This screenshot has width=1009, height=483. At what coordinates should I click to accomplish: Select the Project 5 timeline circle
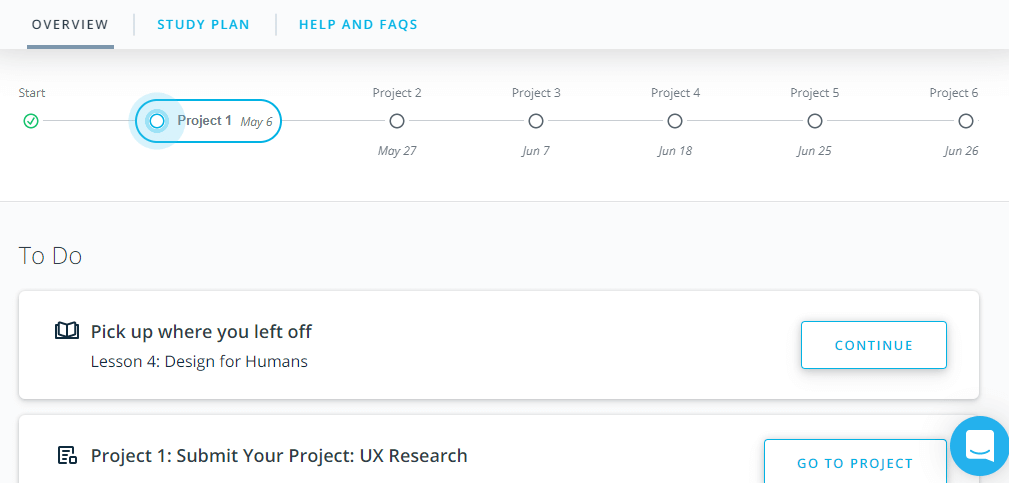815,121
